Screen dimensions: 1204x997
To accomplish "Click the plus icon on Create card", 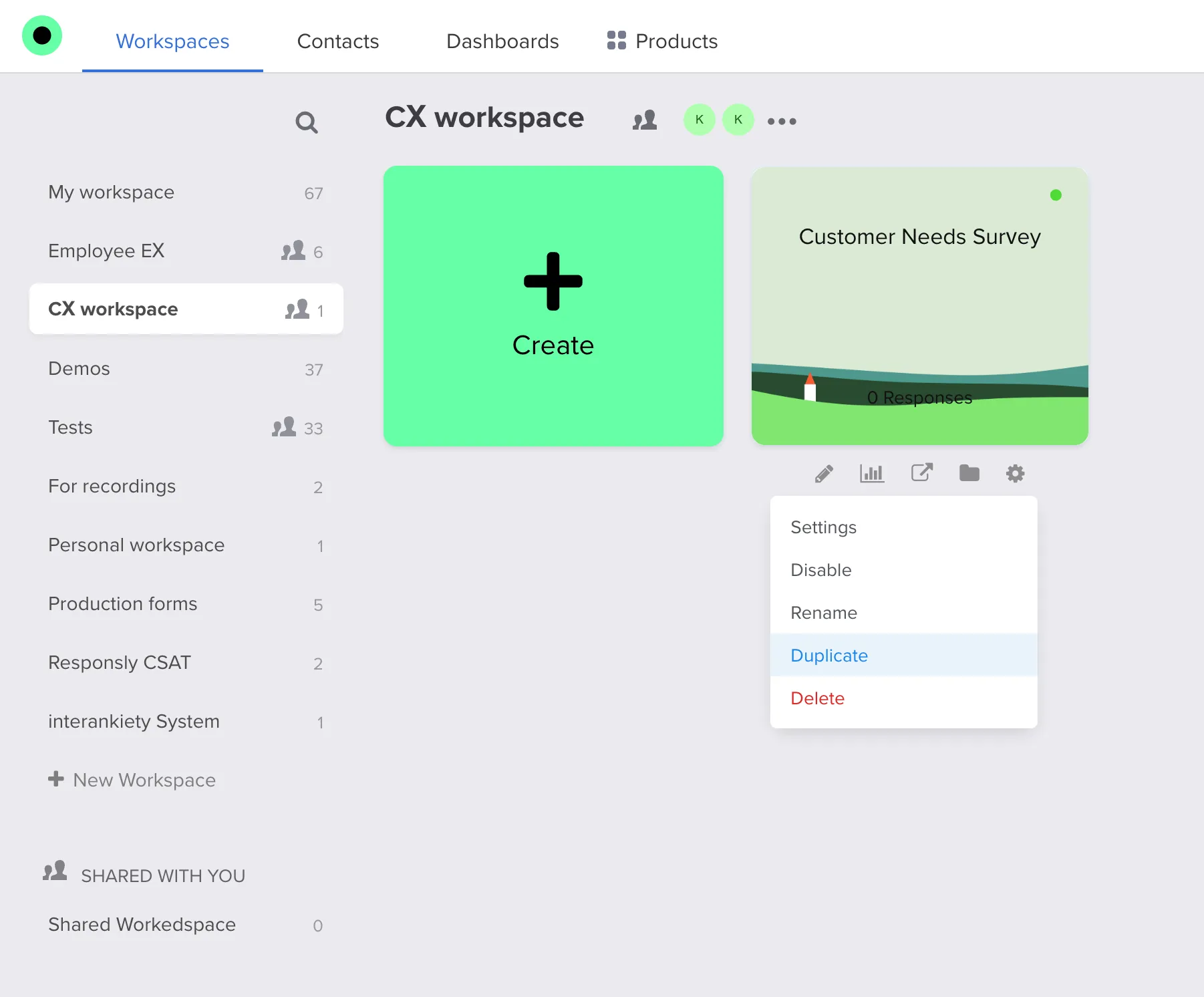I will [x=553, y=281].
